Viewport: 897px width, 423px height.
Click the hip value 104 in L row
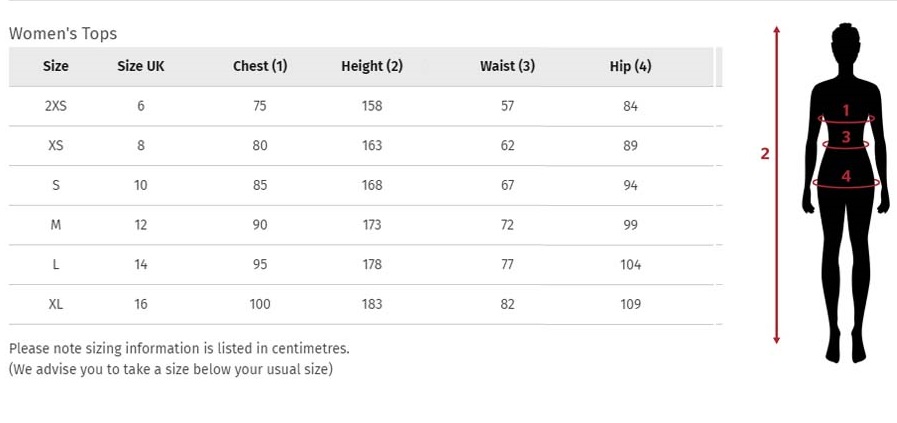click(x=630, y=264)
